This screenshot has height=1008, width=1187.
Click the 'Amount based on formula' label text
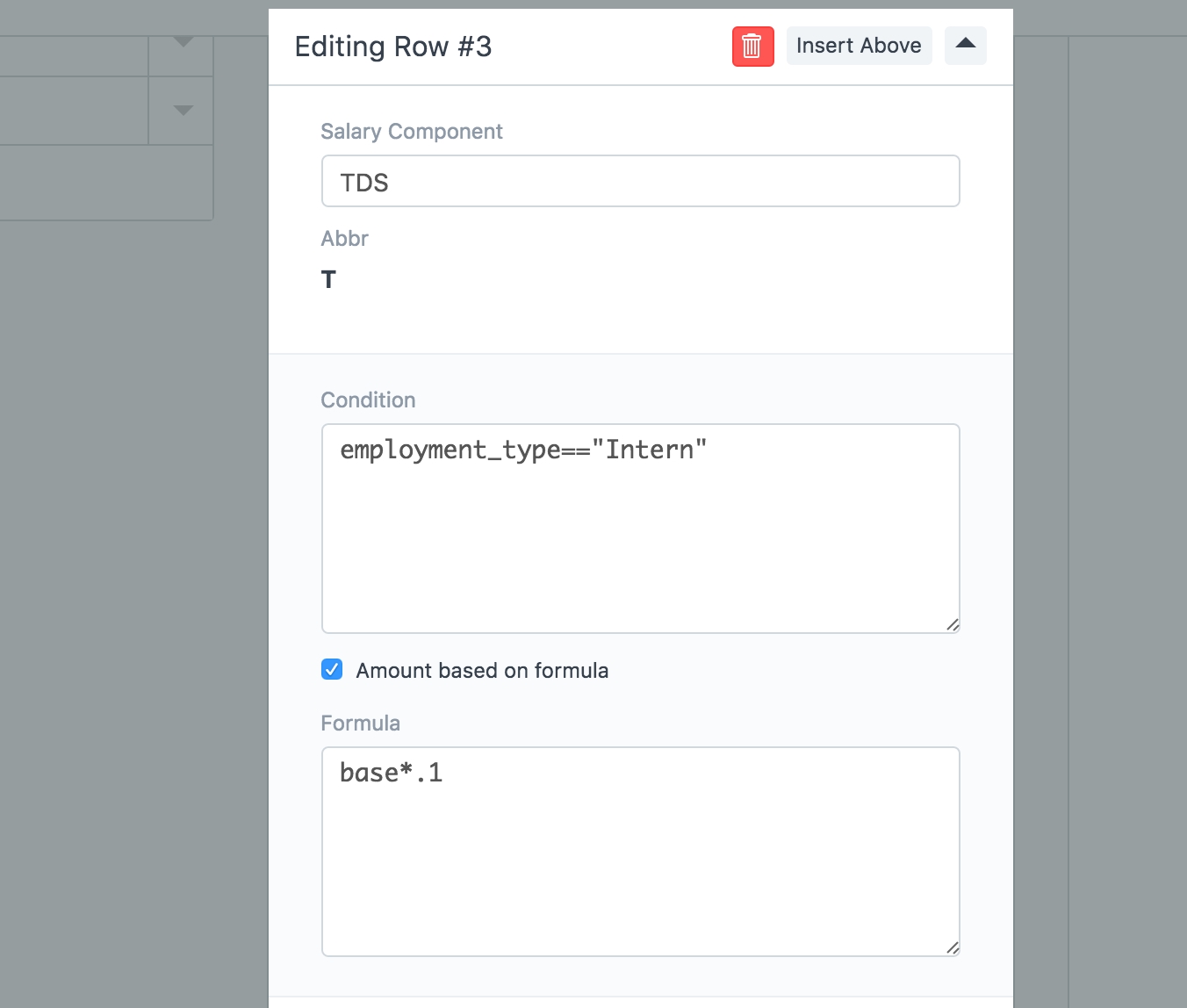click(x=482, y=671)
